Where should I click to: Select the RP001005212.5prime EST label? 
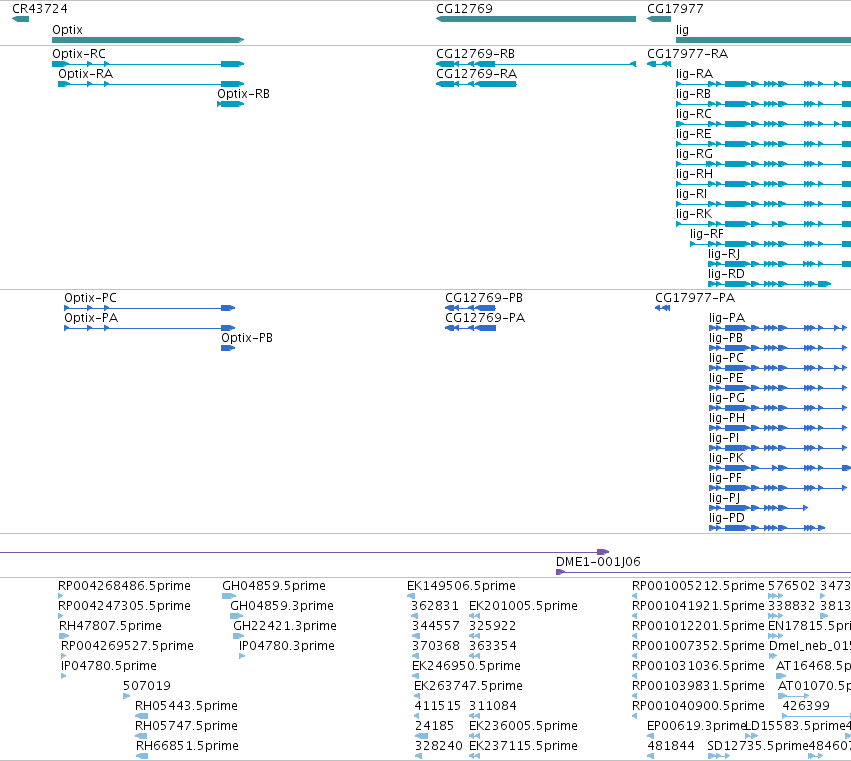(x=698, y=586)
